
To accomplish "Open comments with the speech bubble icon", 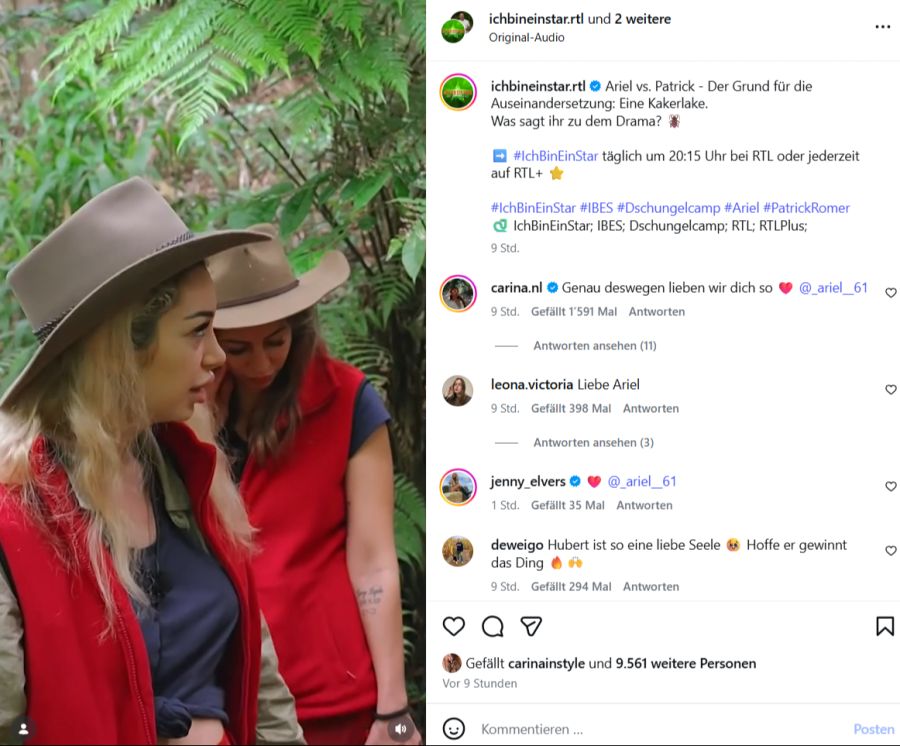I will (493, 627).
